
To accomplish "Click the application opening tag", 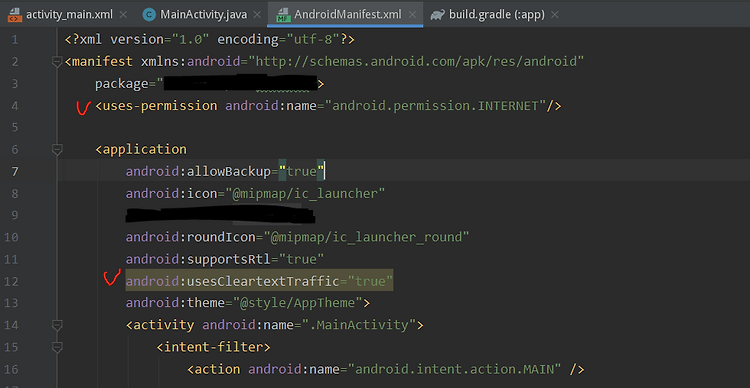I will point(141,150).
